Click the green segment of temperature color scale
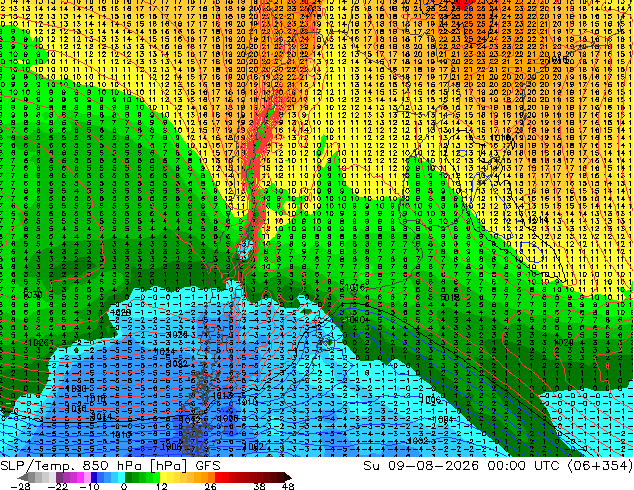This screenshot has height=490, width=634. coord(142,477)
